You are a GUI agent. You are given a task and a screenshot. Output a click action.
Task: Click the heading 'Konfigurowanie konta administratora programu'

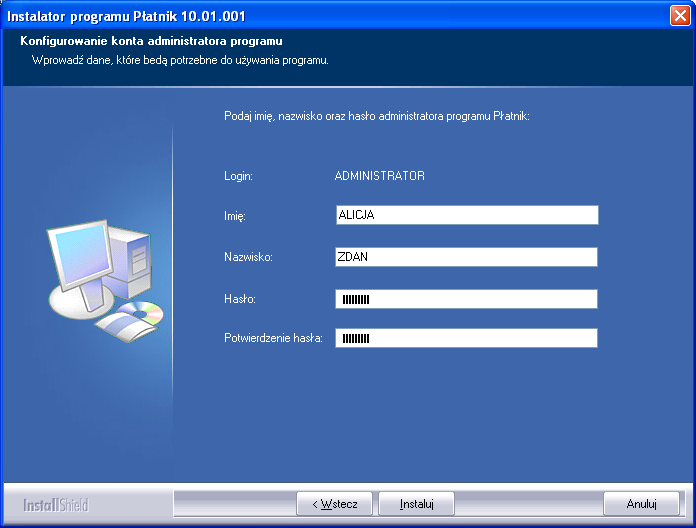coord(151,41)
